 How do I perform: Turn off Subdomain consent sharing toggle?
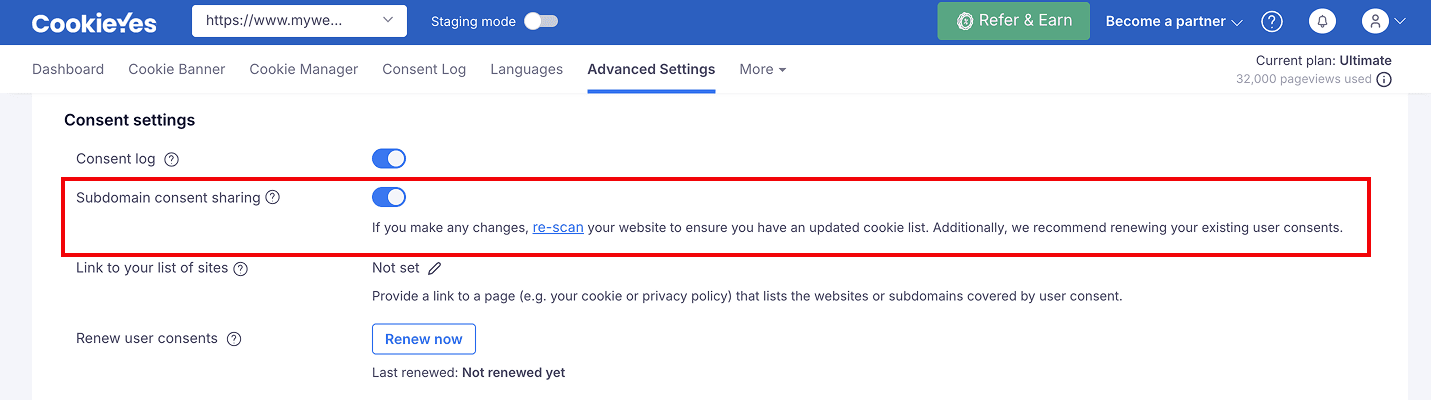click(389, 197)
